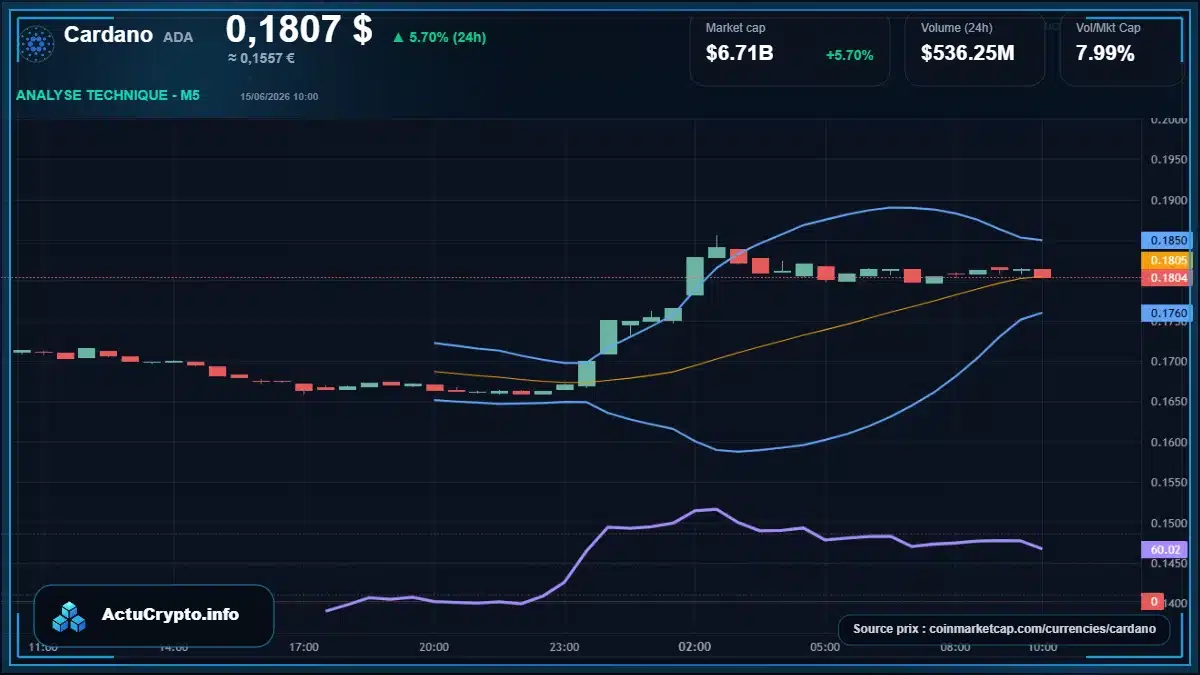This screenshot has height=675, width=1200.
Task: Click the '0.1700' price axis label
Action: 1167,361
